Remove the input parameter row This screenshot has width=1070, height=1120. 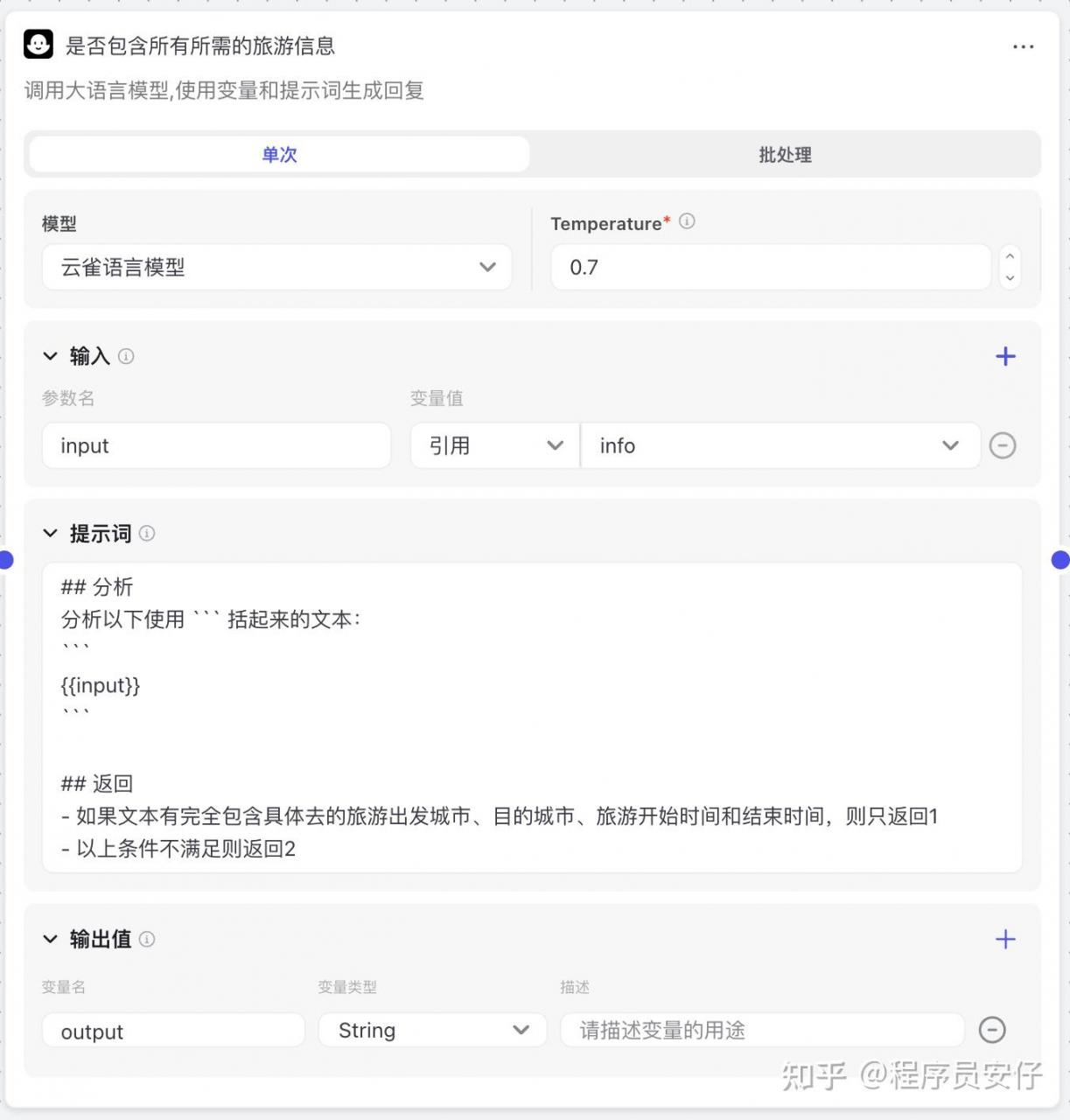click(x=1003, y=445)
